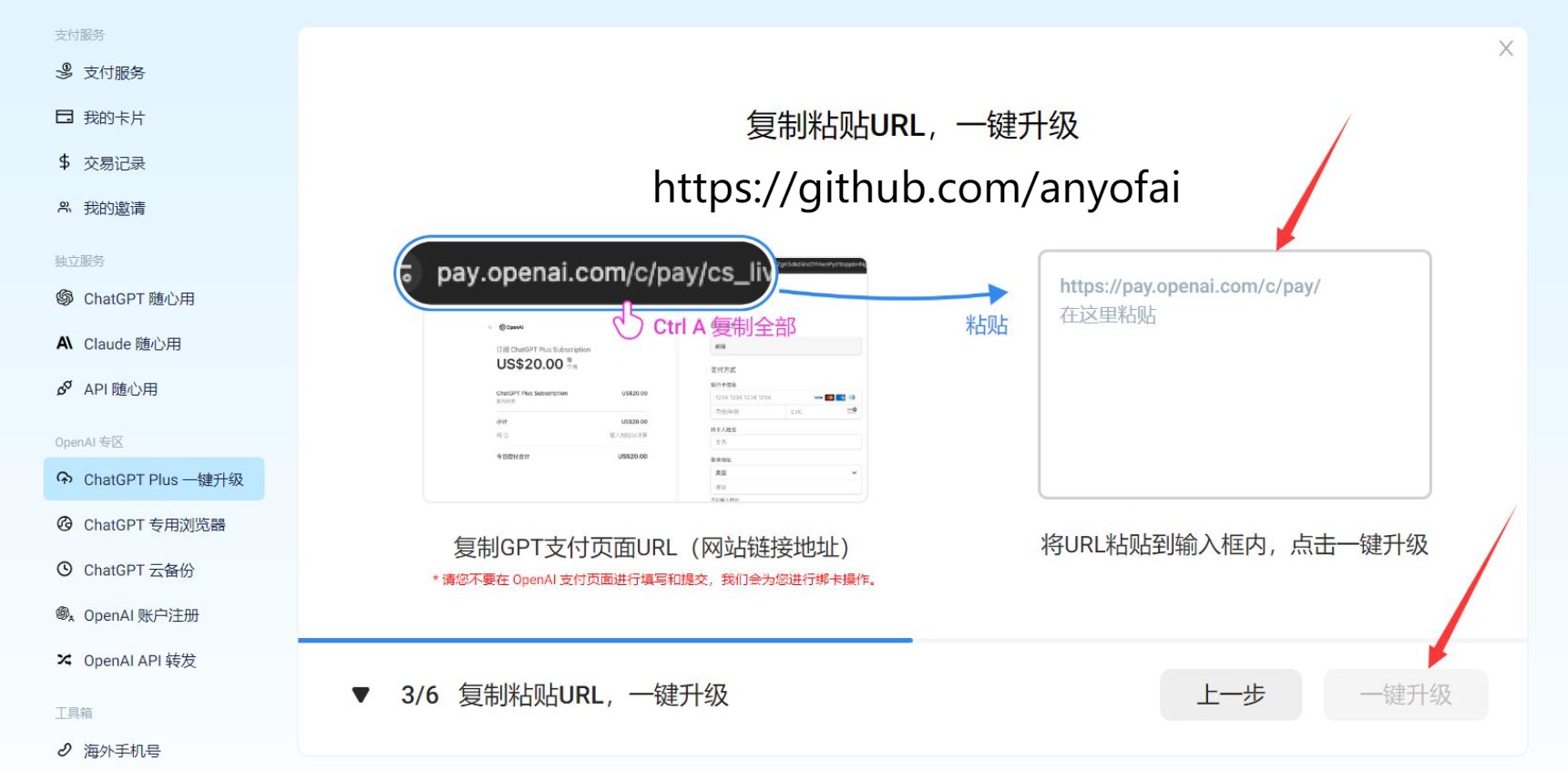
Task: Click the red warning note about OpenAI 支付页面
Action: 656,580
